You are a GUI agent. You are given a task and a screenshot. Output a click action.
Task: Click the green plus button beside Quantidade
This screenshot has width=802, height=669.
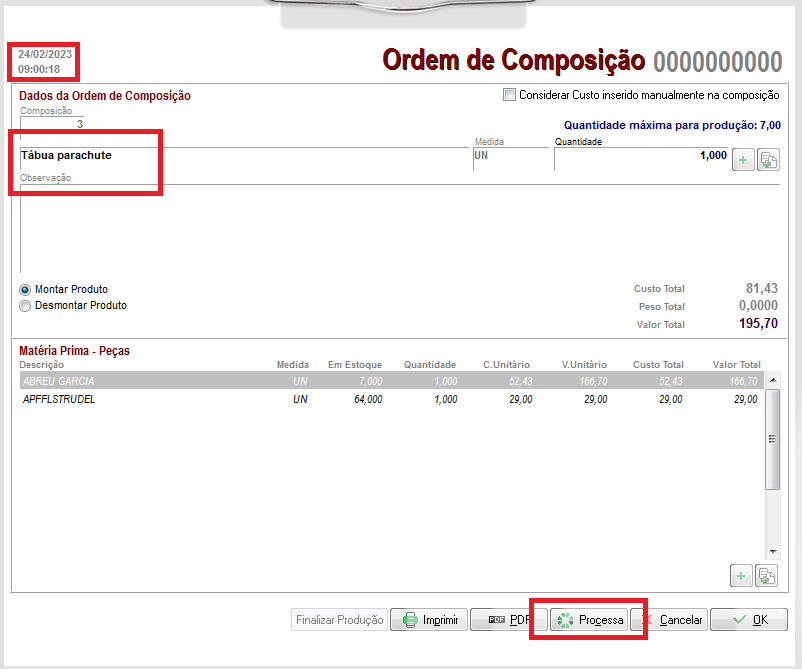743,159
